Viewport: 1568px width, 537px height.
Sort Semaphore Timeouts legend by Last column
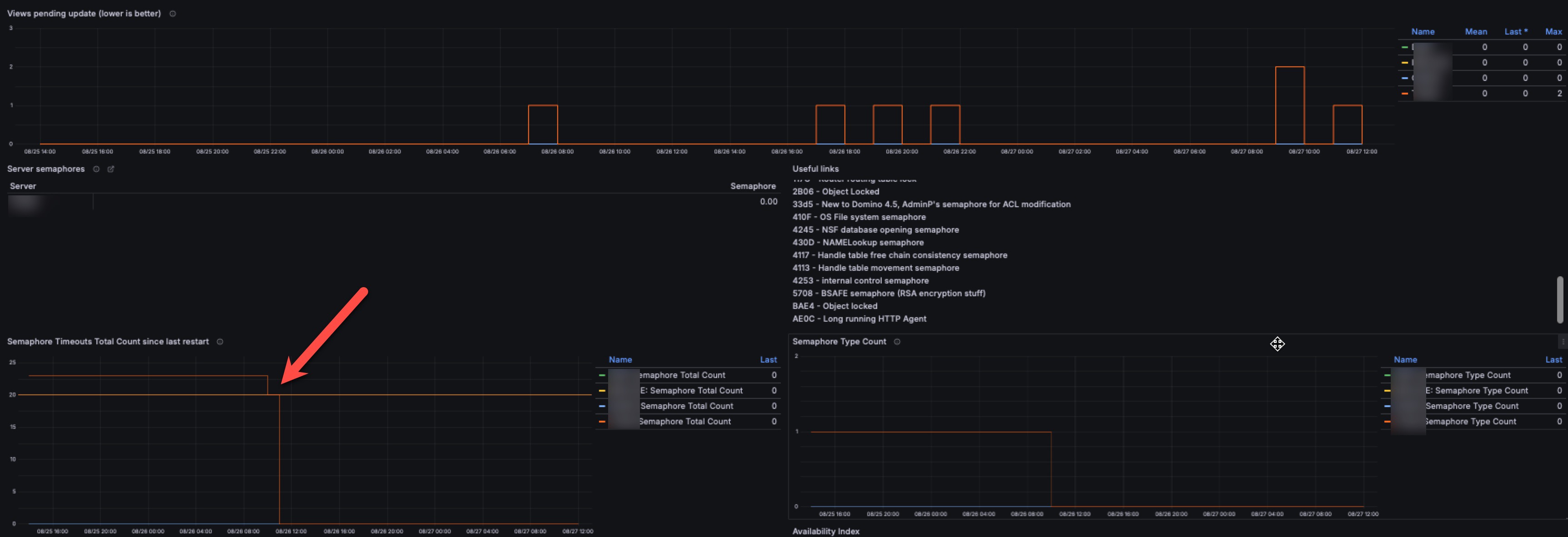768,360
